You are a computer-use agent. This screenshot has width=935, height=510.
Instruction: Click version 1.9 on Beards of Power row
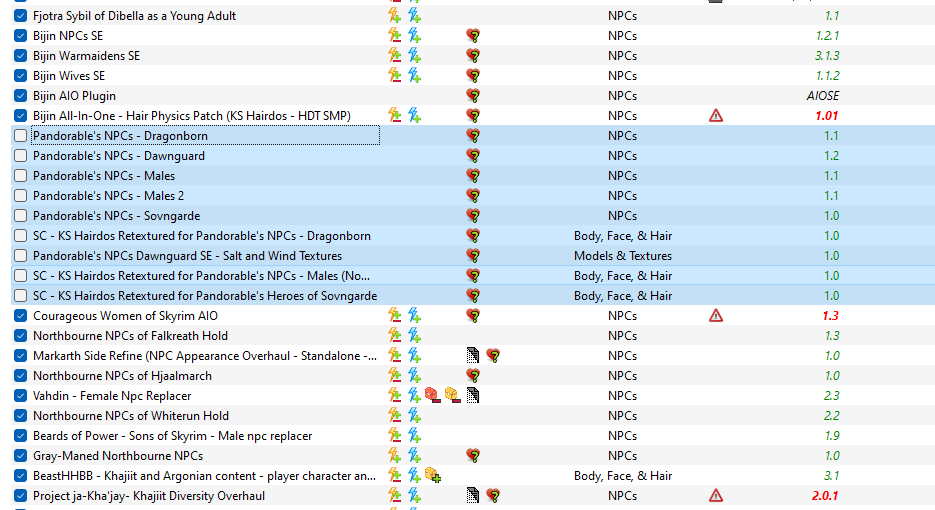point(832,435)
